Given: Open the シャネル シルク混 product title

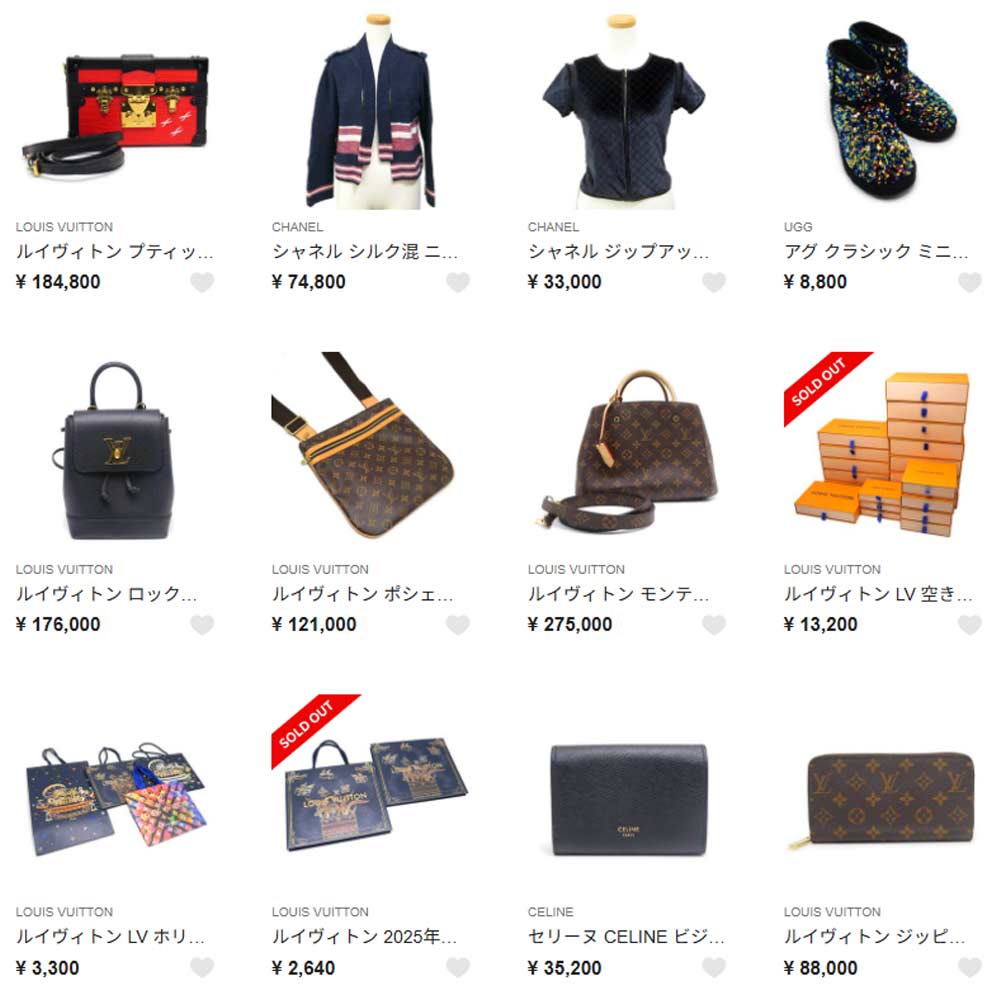Looking at the screenshot, I should tap(365, 251).
